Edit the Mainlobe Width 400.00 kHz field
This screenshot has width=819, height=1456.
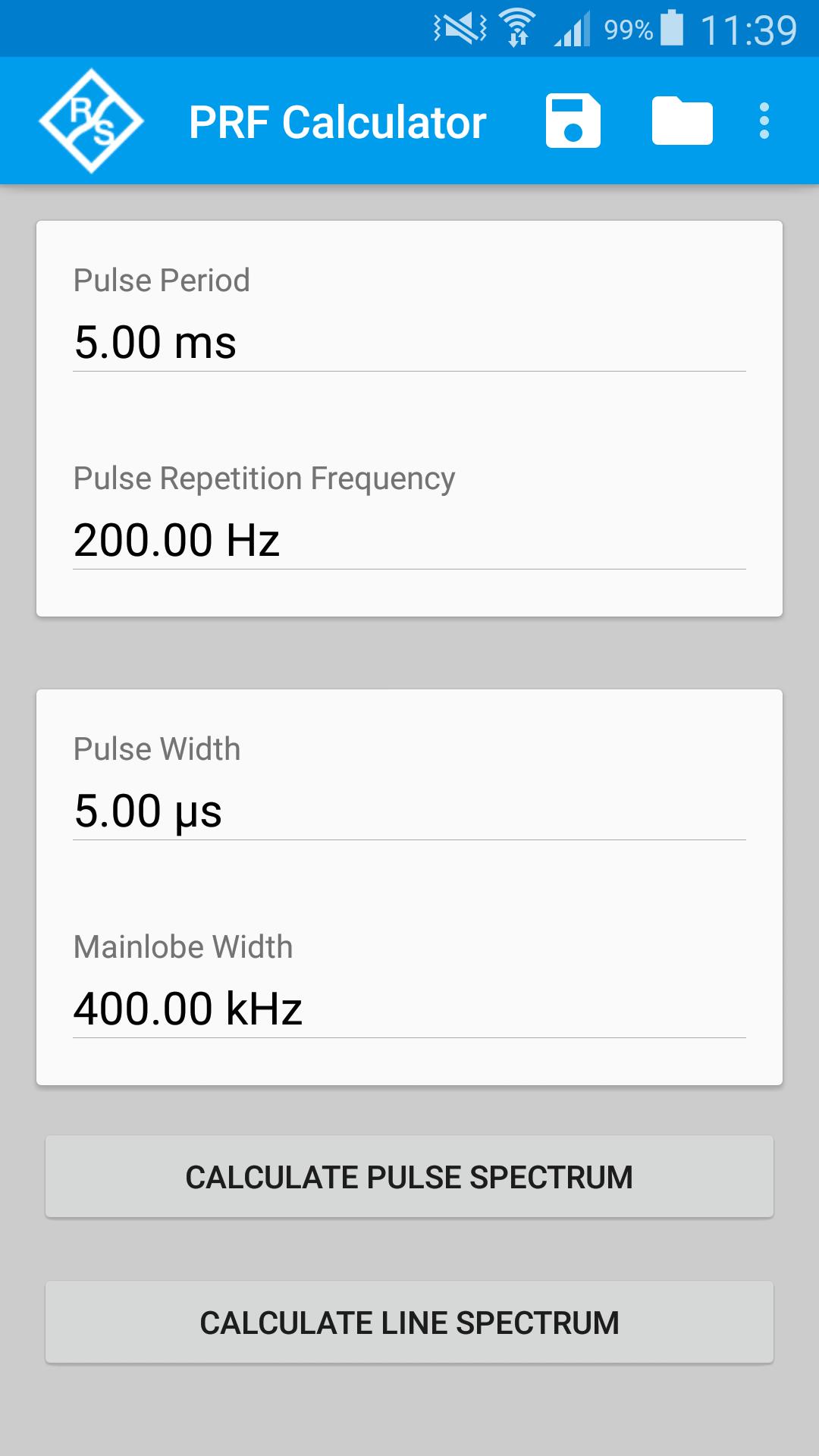pyautogui.click(x=409, y=1009)
